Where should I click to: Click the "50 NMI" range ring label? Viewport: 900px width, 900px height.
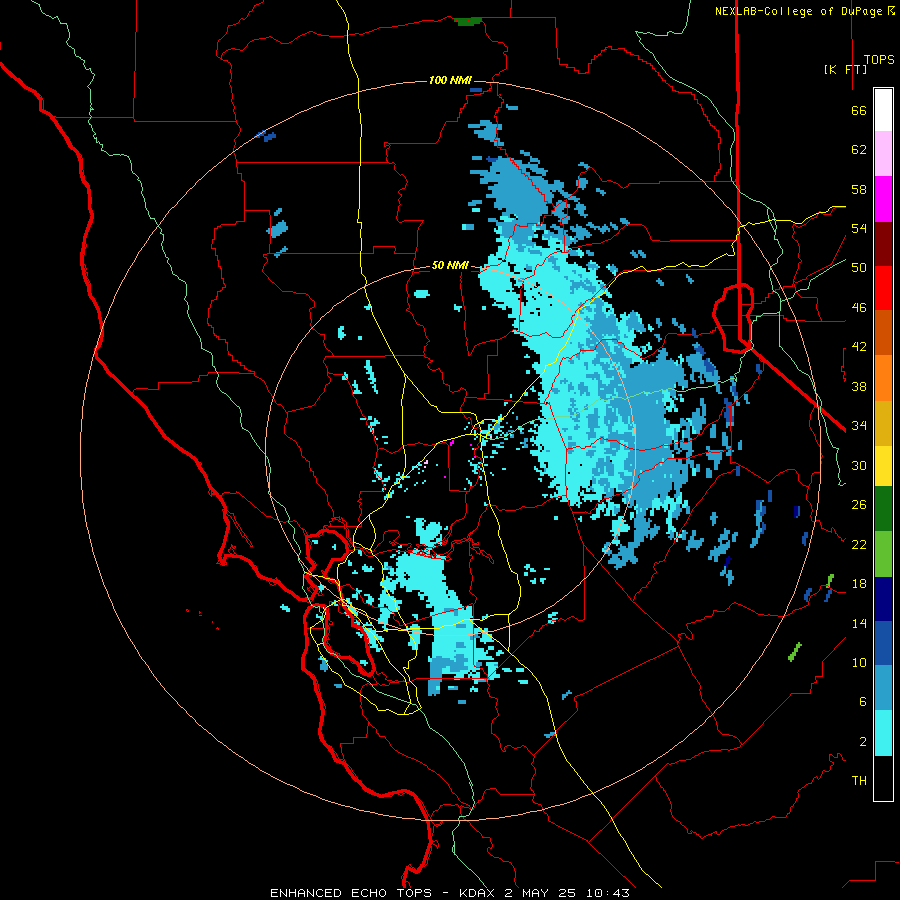[x=450, y=265]
